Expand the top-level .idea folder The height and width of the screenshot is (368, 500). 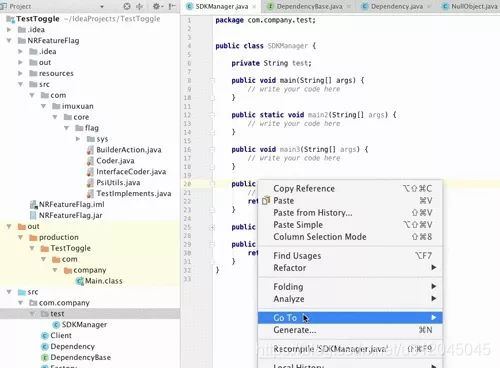pyautogui.click(x=9, y=30)
